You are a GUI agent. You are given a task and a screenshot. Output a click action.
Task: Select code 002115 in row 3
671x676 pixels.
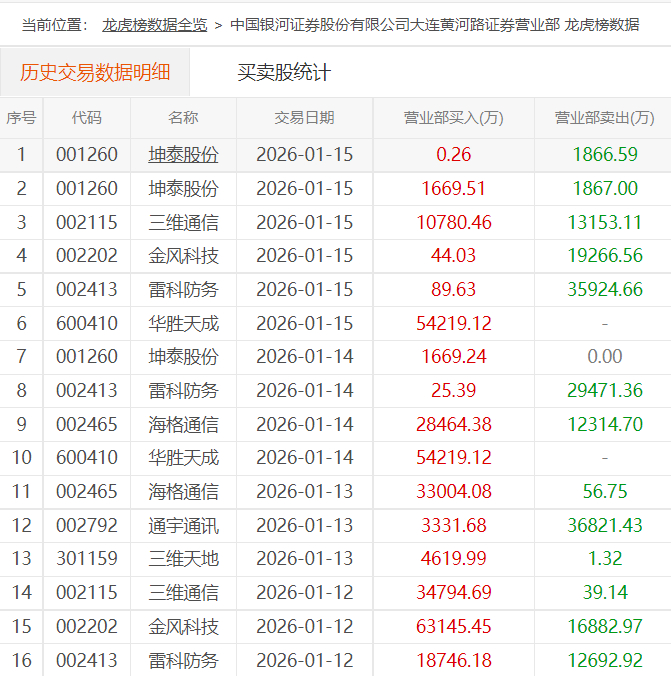click(87, 222)
